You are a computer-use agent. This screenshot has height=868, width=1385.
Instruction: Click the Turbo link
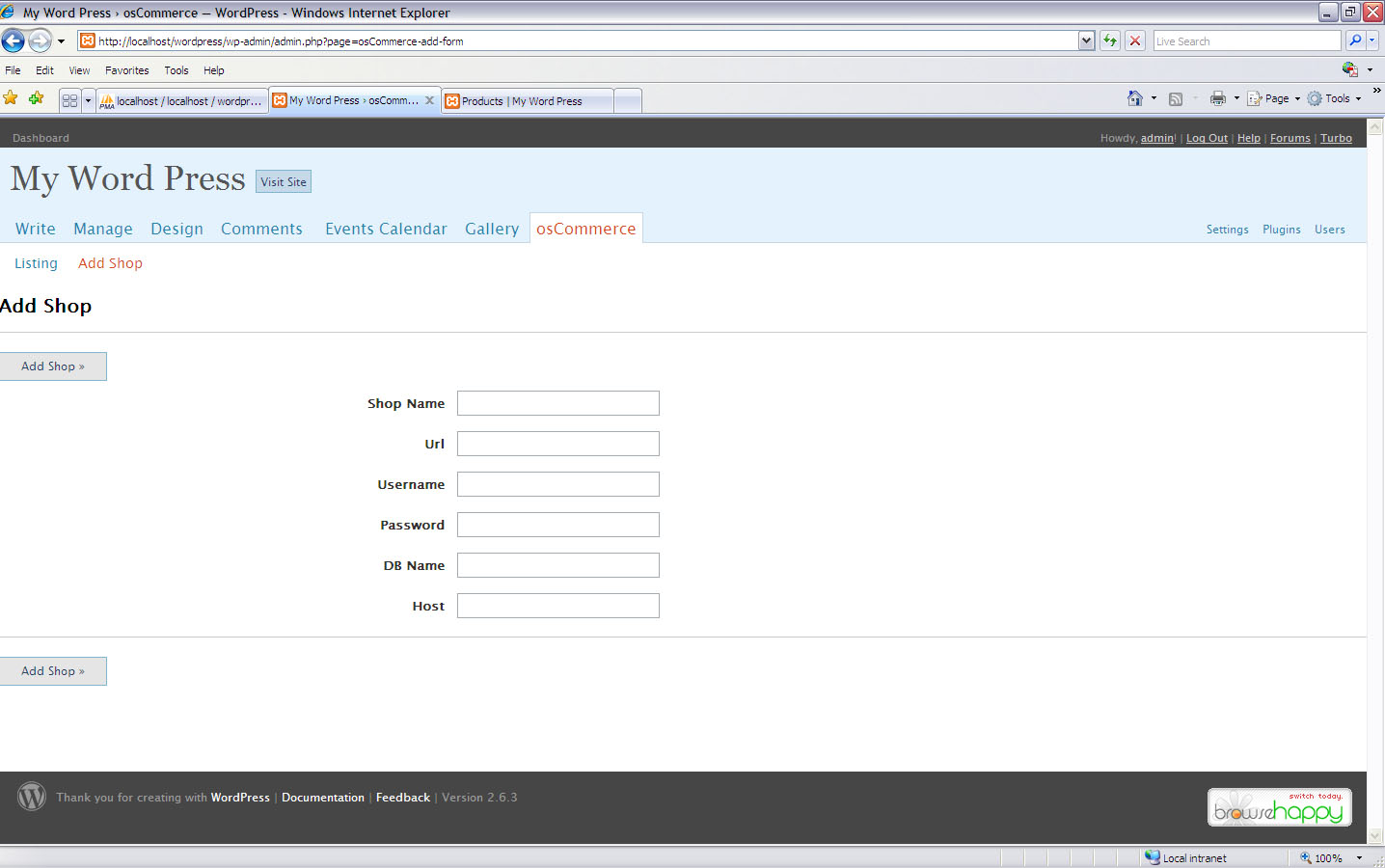1336,138
